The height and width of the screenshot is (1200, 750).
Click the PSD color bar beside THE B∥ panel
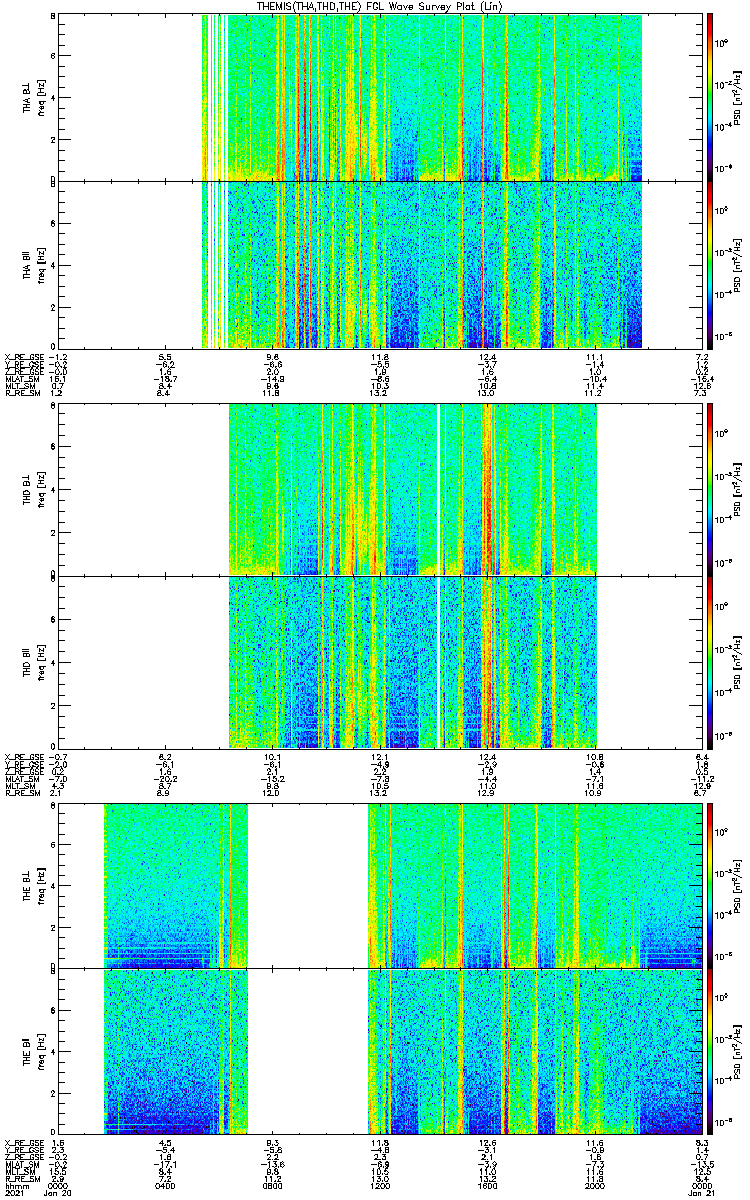click(x=710, y=1050)
